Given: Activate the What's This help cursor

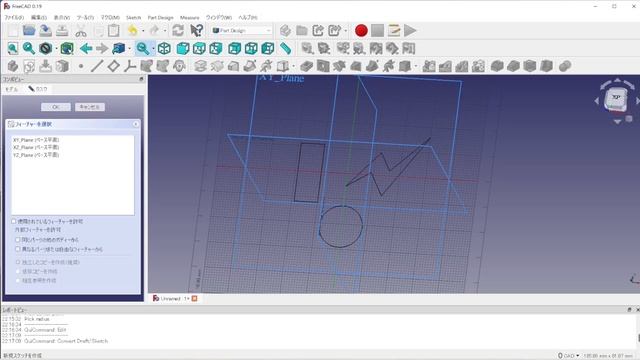Looking at the screenshot, I should (x=196, y=31).
